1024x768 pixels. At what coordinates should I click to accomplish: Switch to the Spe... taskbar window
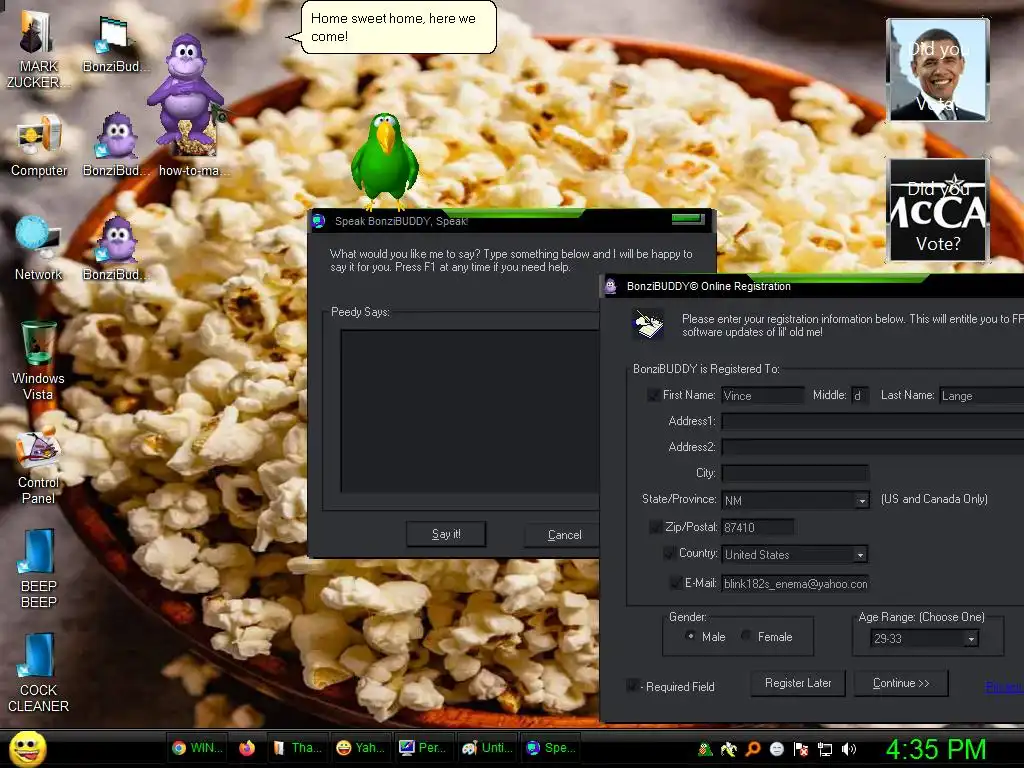(551, 748)
